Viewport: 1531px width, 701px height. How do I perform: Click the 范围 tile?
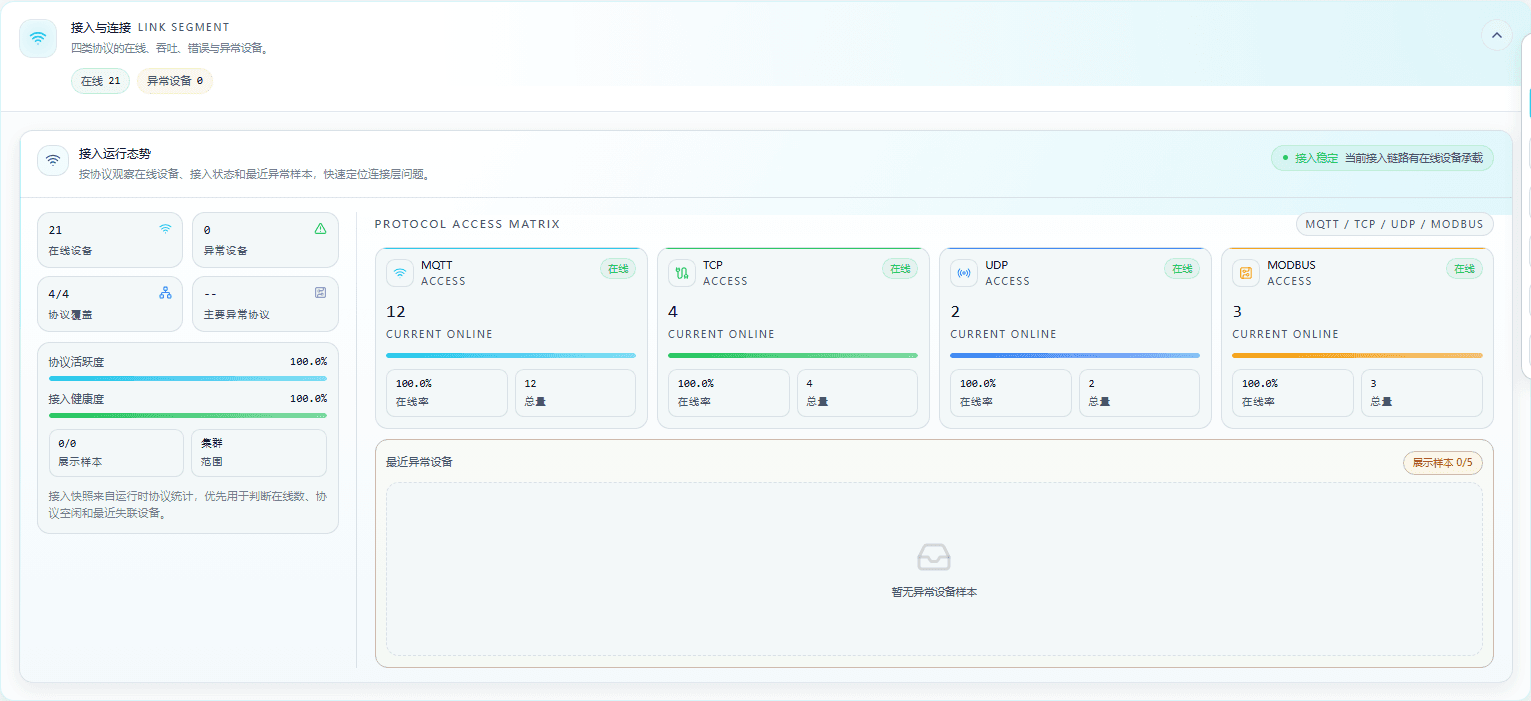[x=259, y=453]
